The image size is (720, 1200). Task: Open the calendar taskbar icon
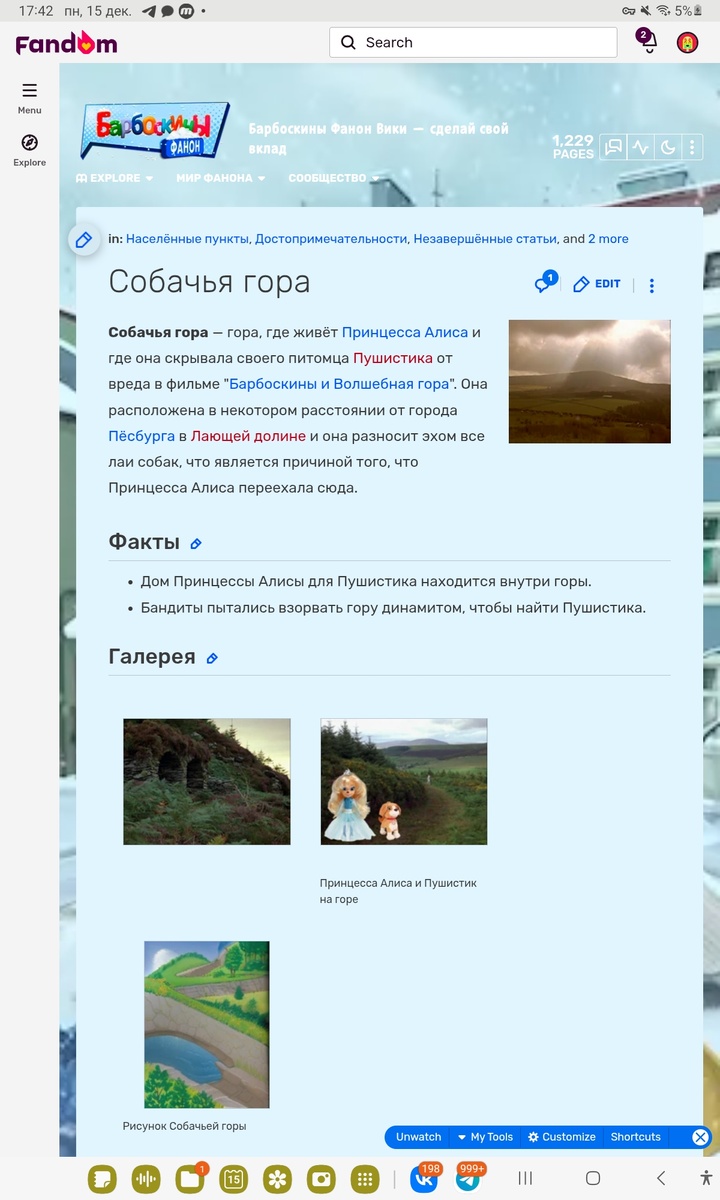233,1179
